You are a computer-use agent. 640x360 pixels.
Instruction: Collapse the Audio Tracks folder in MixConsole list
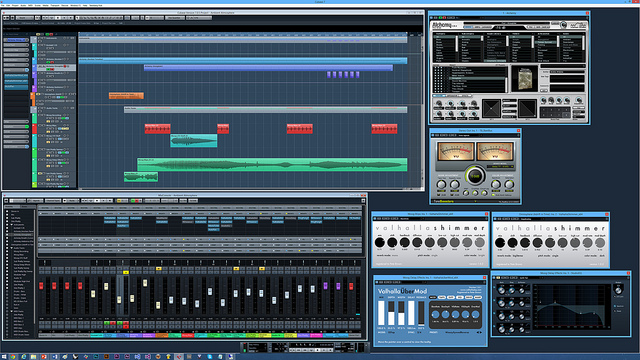tap(11, 248)
